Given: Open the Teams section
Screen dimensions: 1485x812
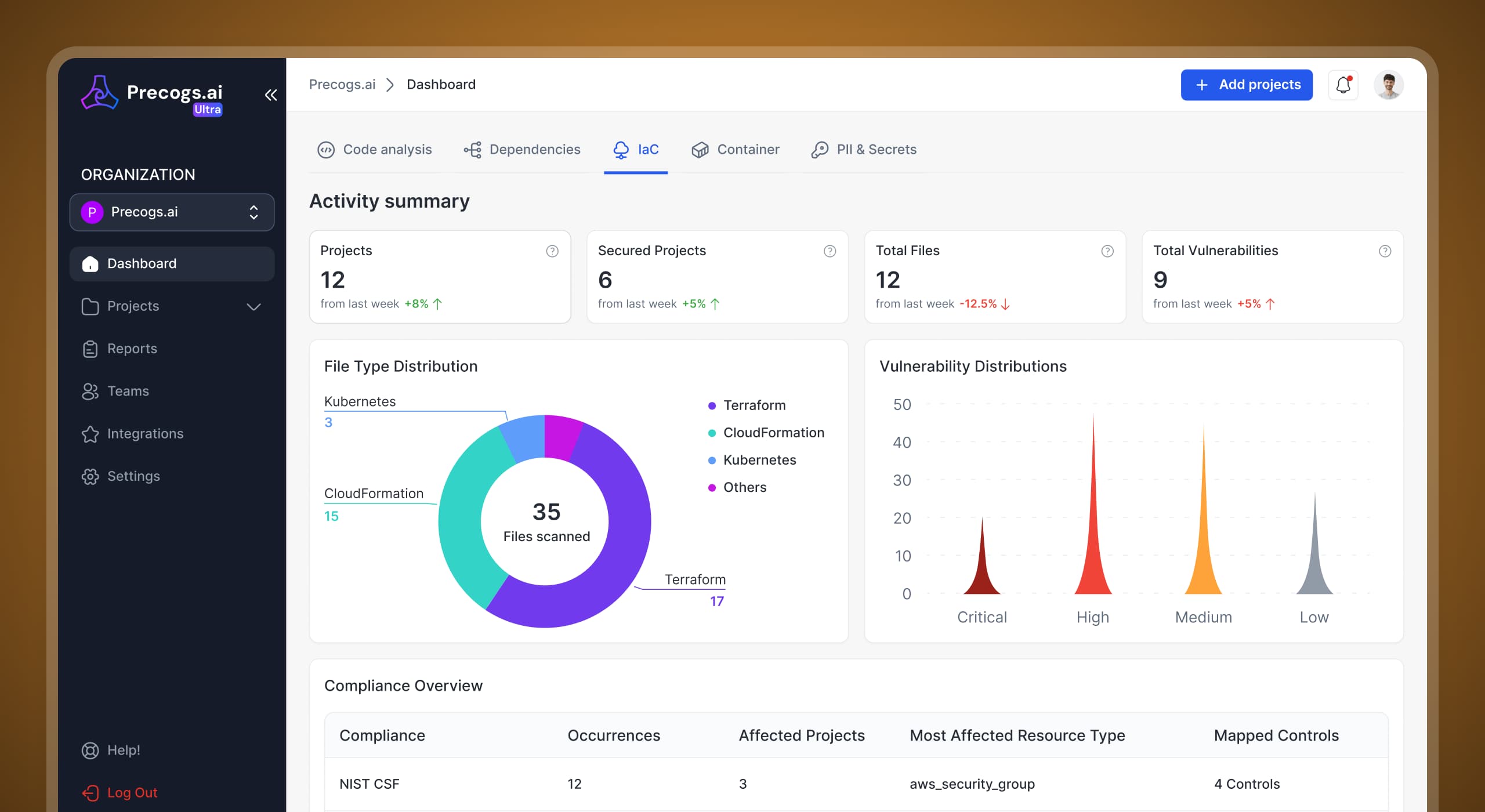Looking at the screenshot, I should click(128, 391).
